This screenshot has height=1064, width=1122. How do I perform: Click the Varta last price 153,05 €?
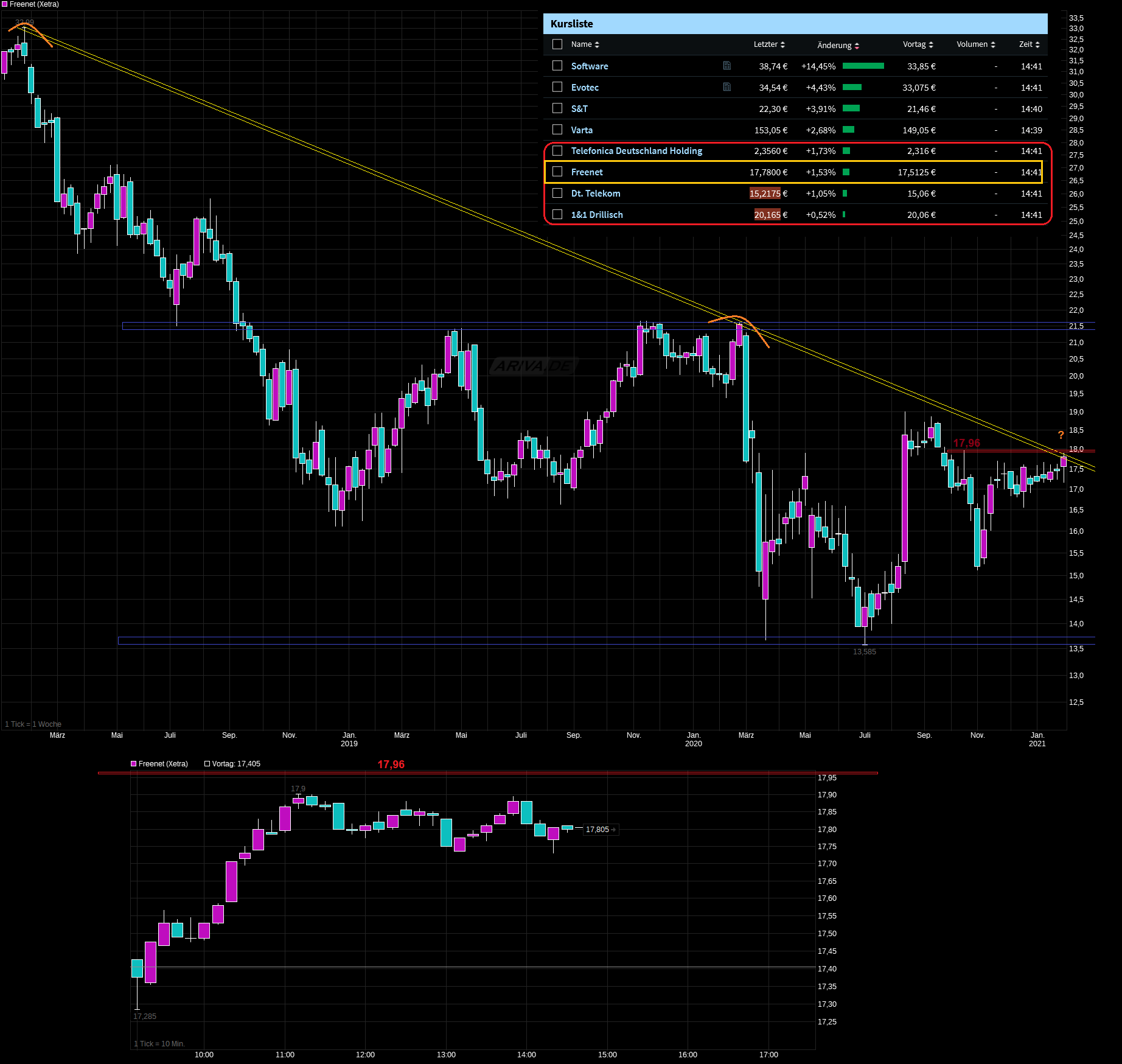click(x=771, y=130)
